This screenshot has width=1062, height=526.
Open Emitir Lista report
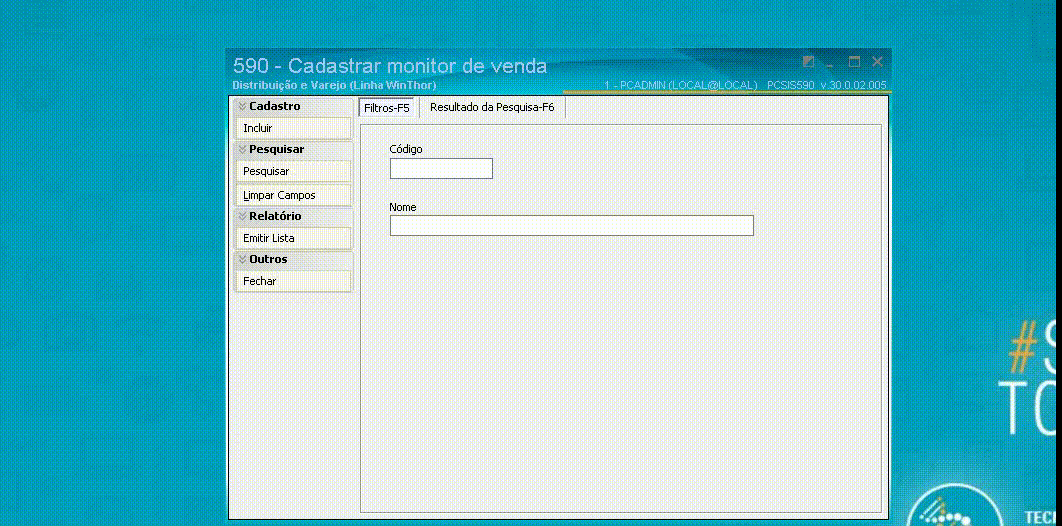293,238
